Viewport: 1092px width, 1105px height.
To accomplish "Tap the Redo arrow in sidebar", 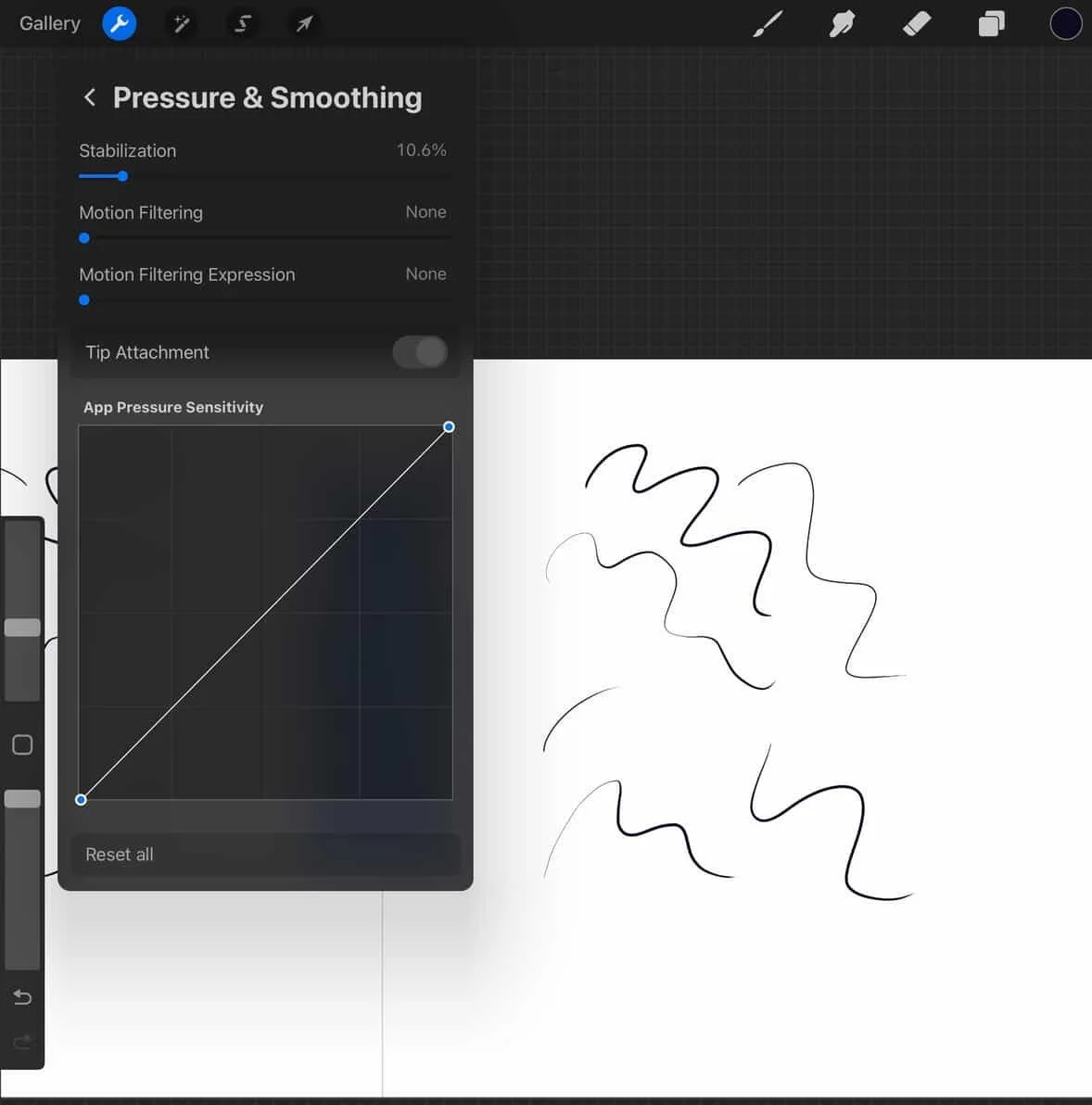I will [x=22, y=1041].
